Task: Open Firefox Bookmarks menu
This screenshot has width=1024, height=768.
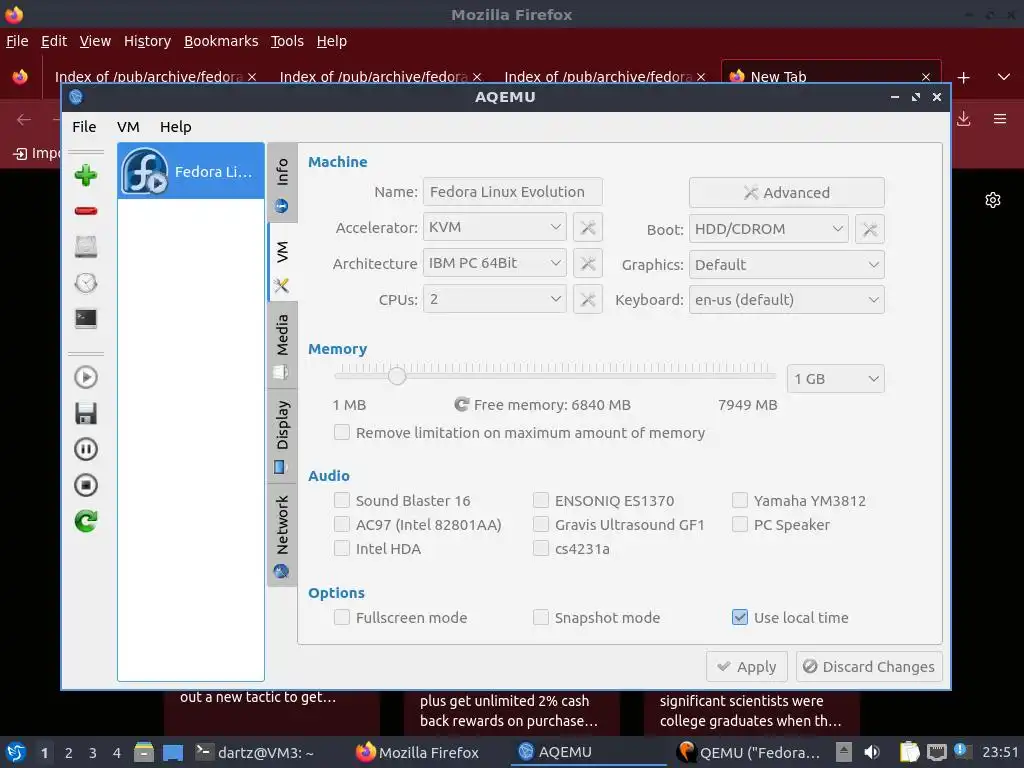Action: (x=221, y=41)
